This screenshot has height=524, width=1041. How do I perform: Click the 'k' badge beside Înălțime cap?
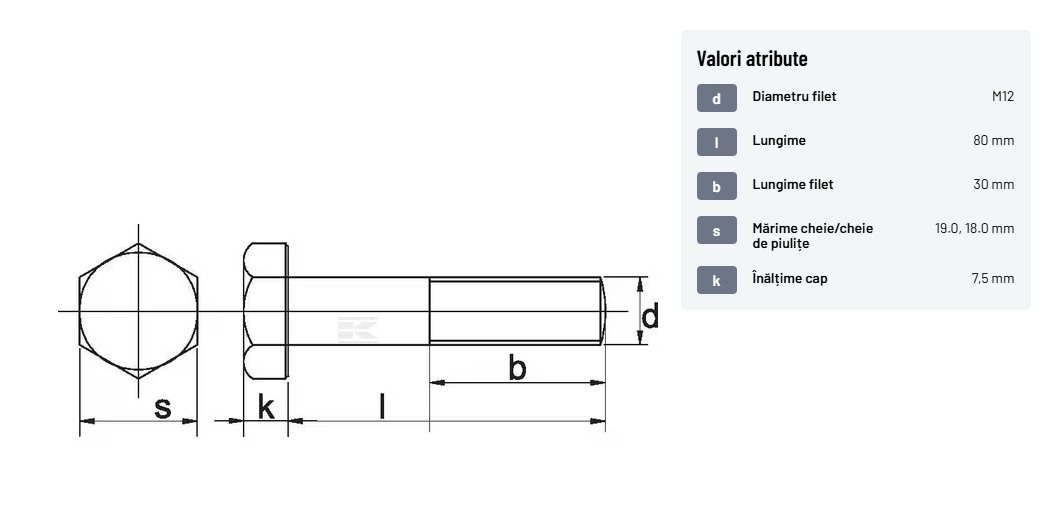point(716,280)
